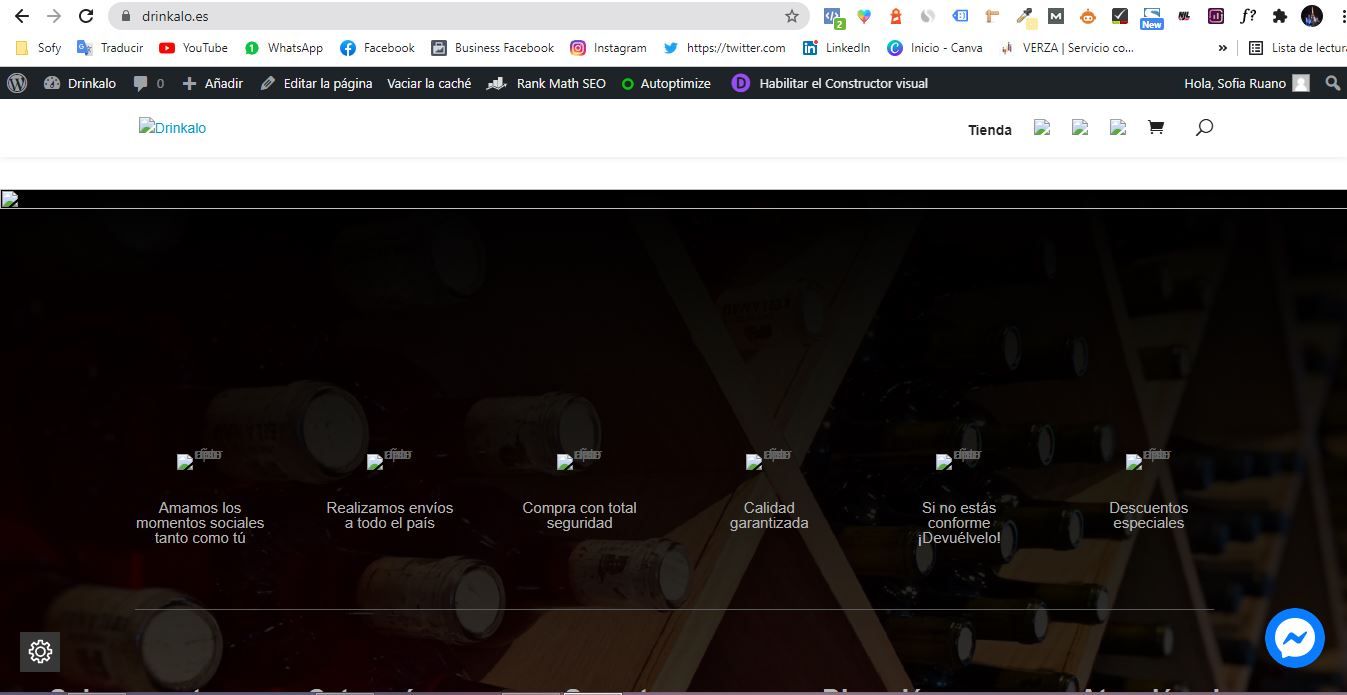
Task: Click Editar la página
Action: [316, 83]
